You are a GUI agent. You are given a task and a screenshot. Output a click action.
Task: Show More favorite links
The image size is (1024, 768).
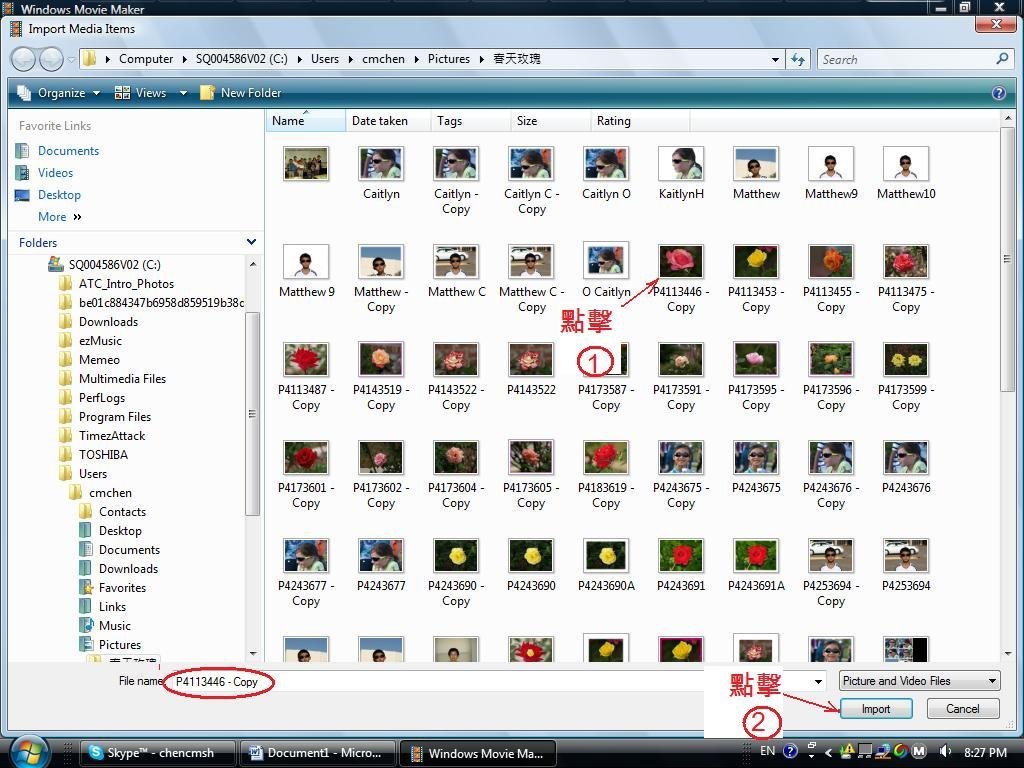[x=59, y=217]
